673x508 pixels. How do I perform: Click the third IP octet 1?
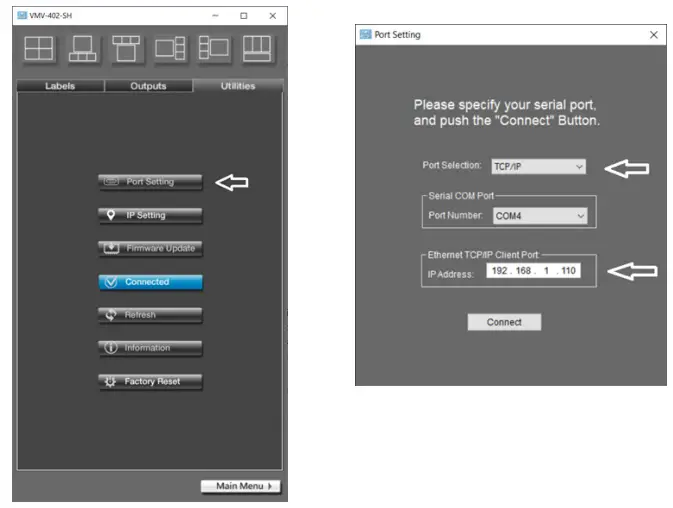tap(546, 271)
